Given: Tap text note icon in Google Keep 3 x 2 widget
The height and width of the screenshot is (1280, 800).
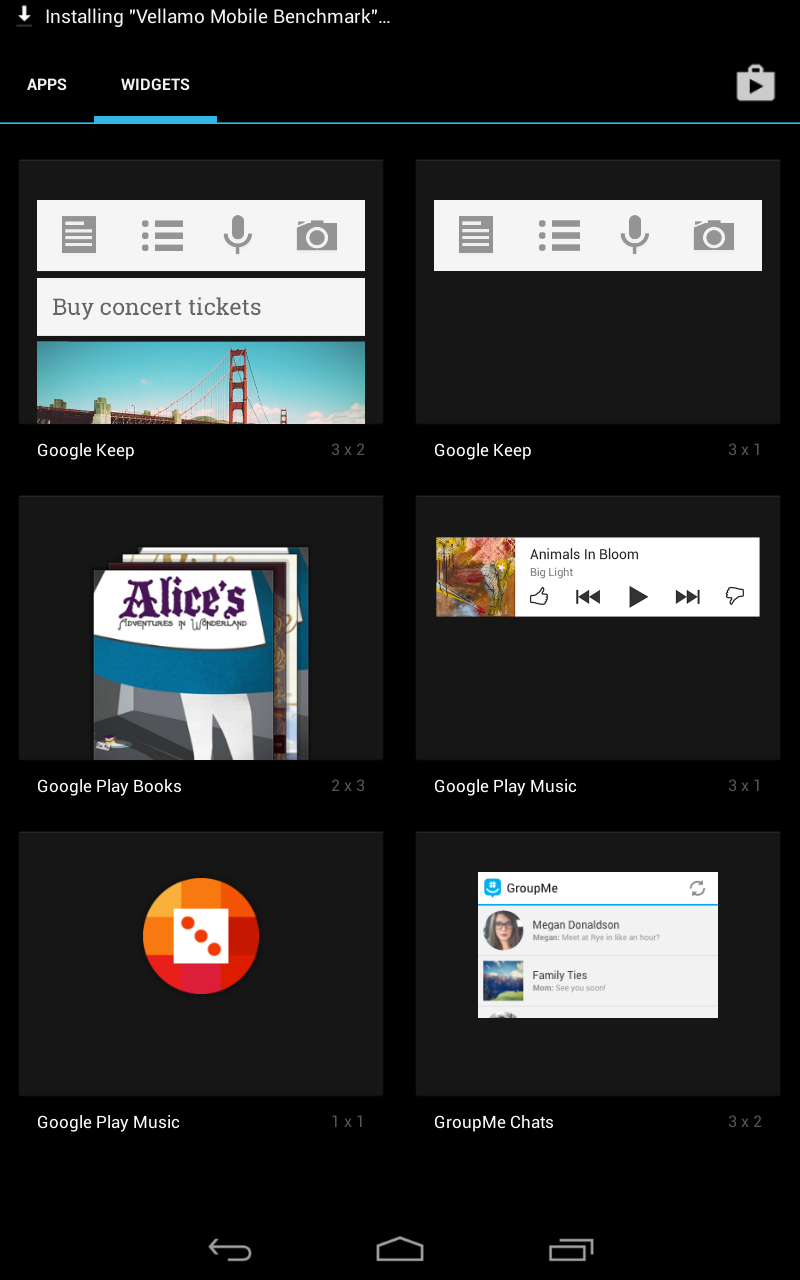Looking at the screenshot, I should [79, 235].
